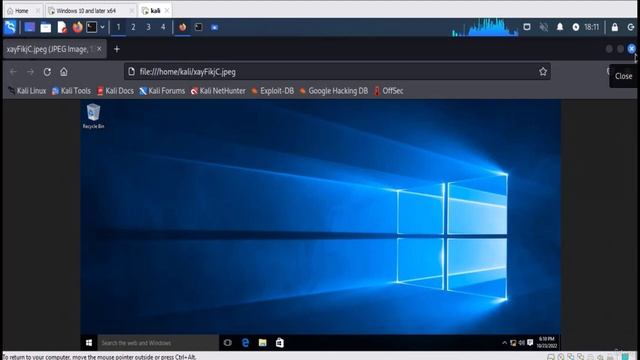Open the Kali Docs bookmark

point(116,91)
